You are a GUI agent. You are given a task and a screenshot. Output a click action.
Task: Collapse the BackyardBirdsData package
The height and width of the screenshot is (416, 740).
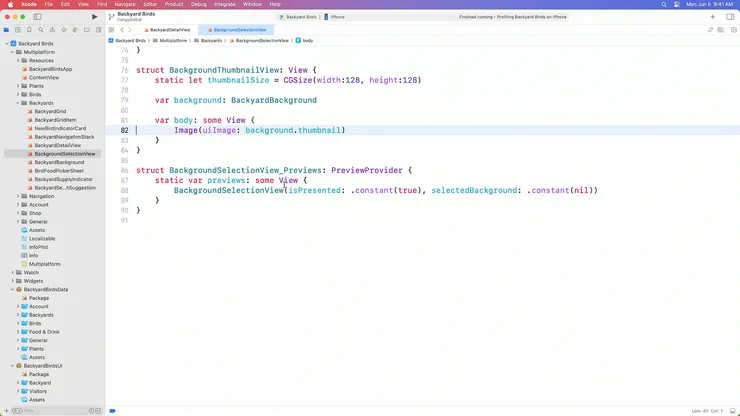(x=13, y=289)
